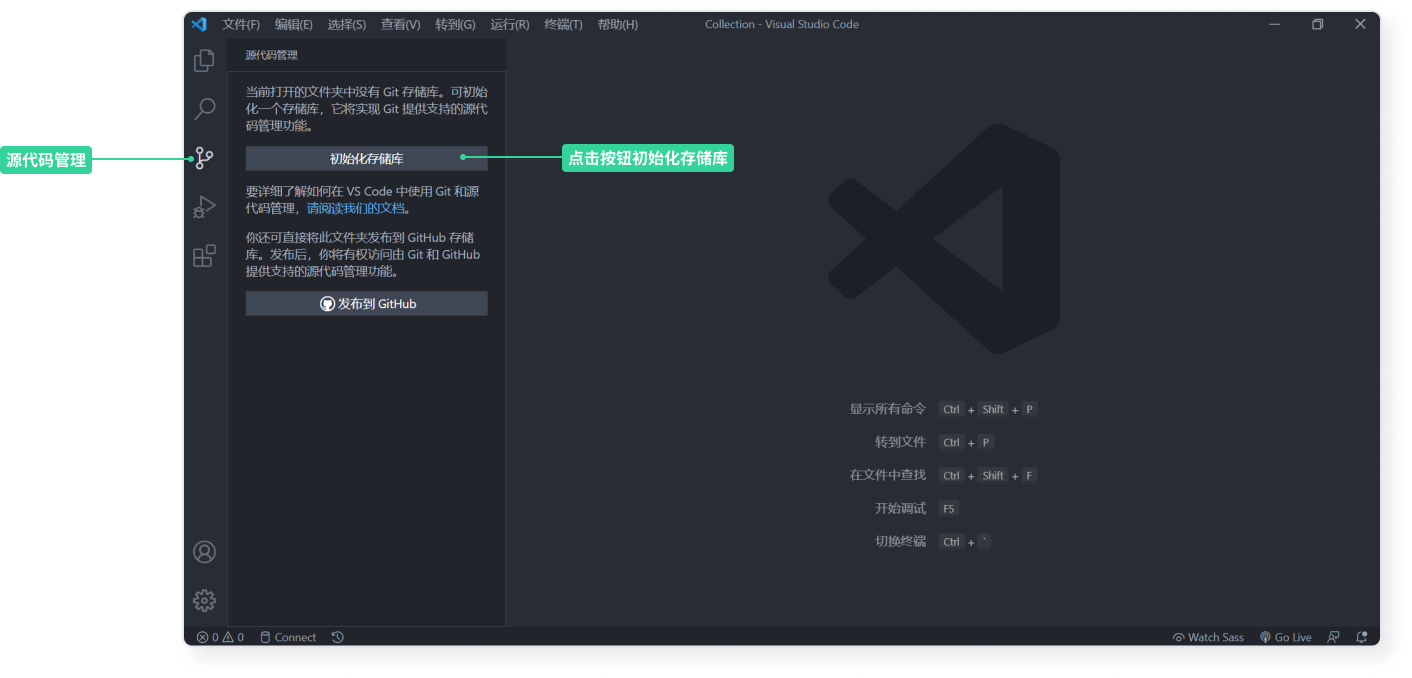
Task: Click the 在文件中查找 shortcut label
Action: [x=888, y=475]
